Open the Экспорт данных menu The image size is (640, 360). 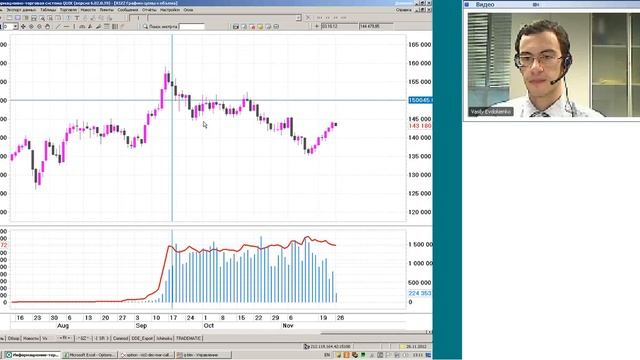[x=21, y=10]
